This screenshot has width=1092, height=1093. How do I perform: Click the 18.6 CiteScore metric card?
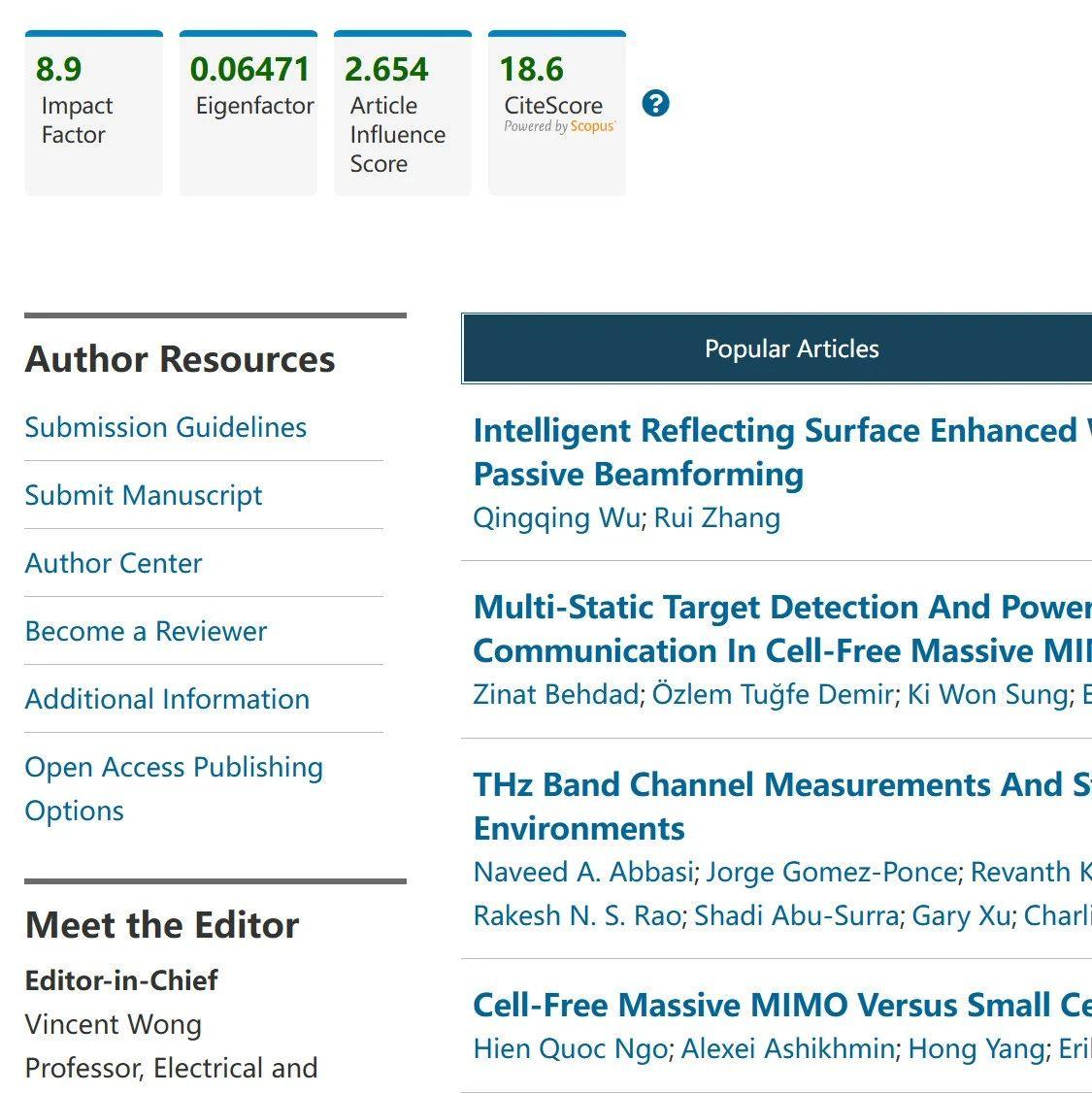click(556, 113)
